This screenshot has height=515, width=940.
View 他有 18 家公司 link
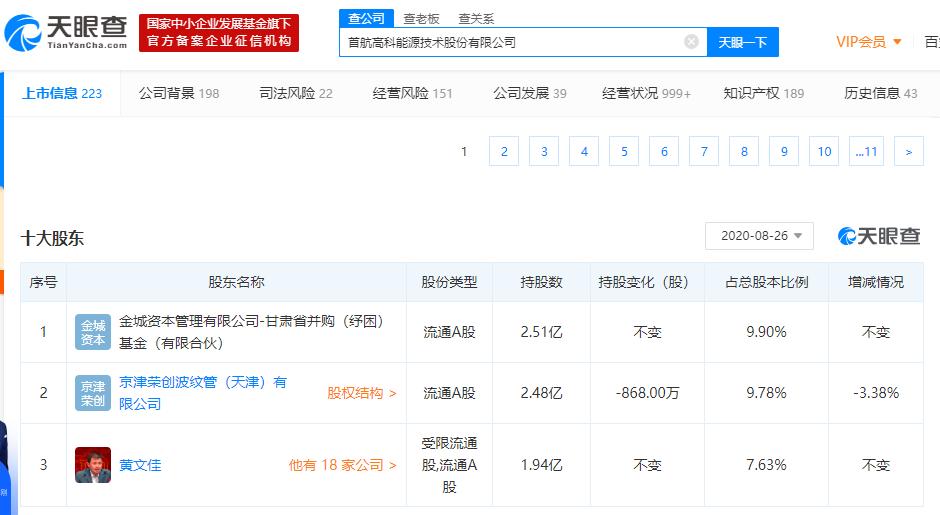tap(342, 465)
